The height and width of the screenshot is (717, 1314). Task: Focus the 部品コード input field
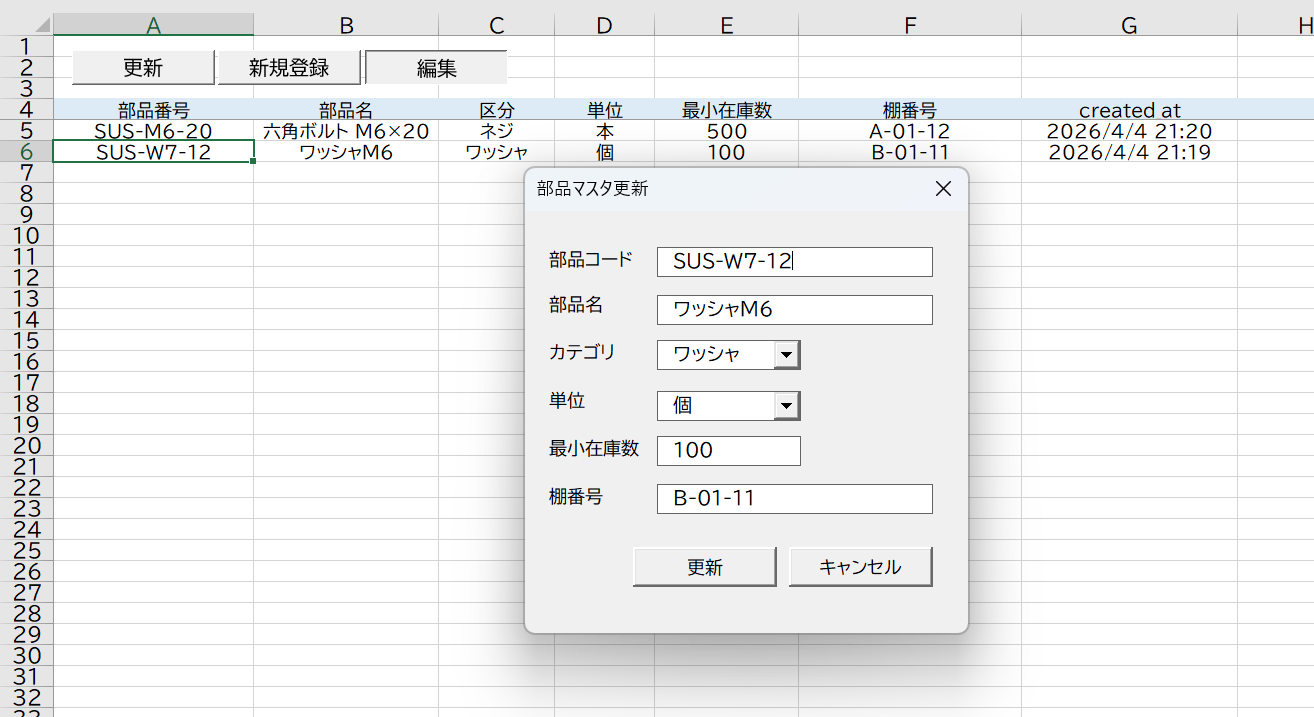point(794,262)
